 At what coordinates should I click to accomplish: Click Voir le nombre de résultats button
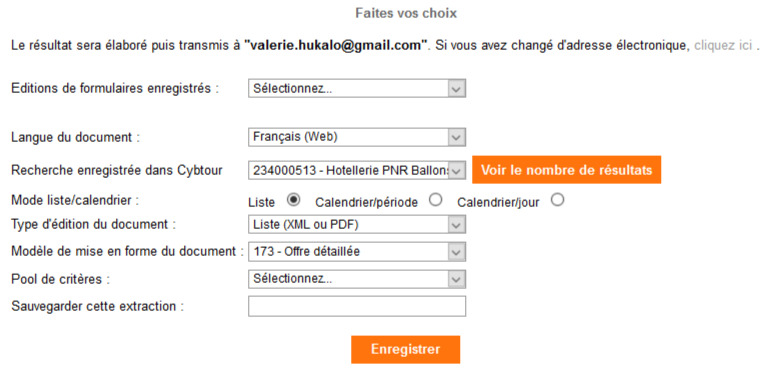pyautogui.click(x=566, y=170)
